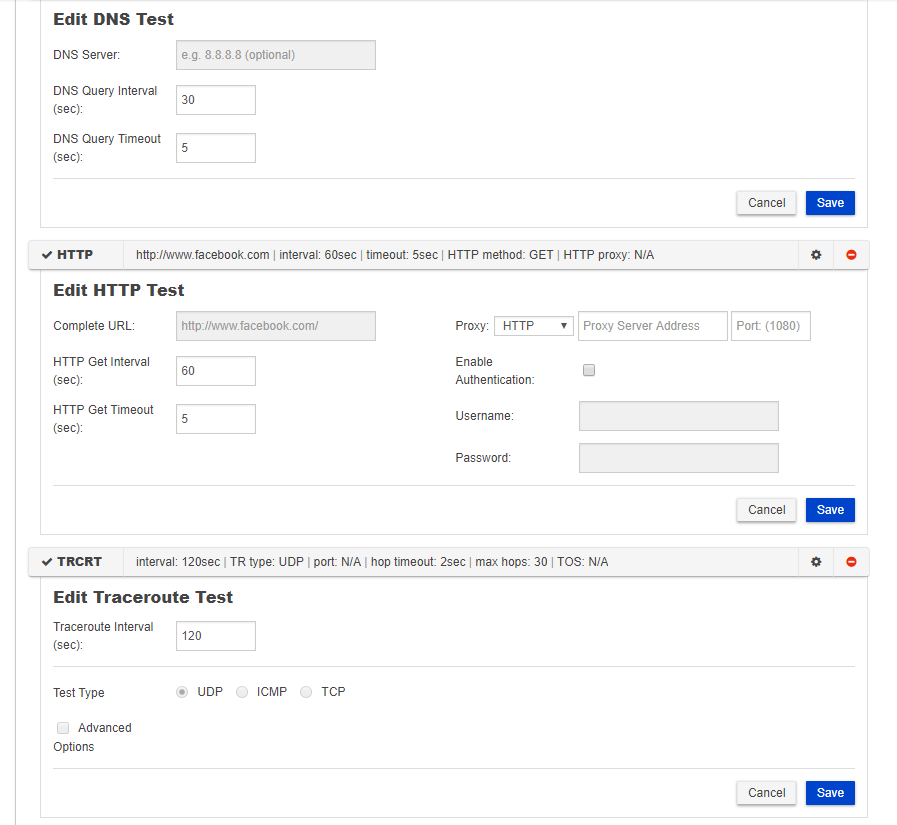
Task: Click the DNS Query Interval field
Action: coord(216,100)
